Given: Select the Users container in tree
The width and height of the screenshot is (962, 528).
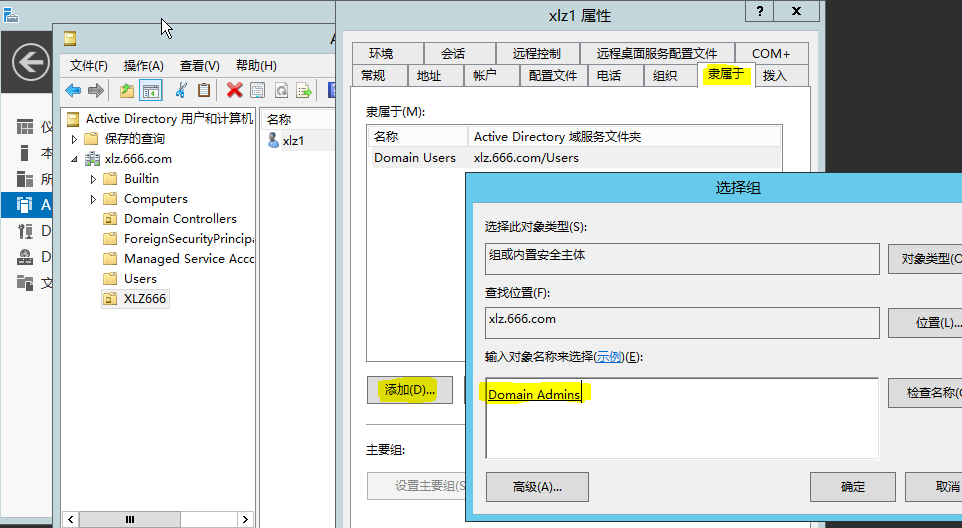Looking at the screenshot, I should coord(140,279).
